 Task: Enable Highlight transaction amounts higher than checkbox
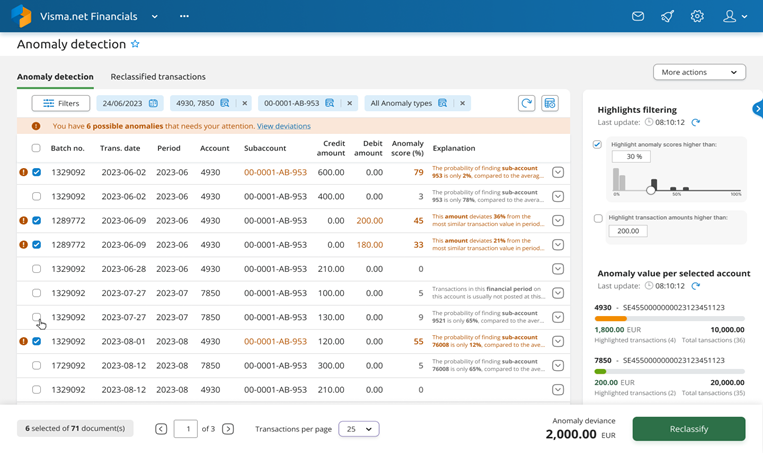tap(598, 218)
